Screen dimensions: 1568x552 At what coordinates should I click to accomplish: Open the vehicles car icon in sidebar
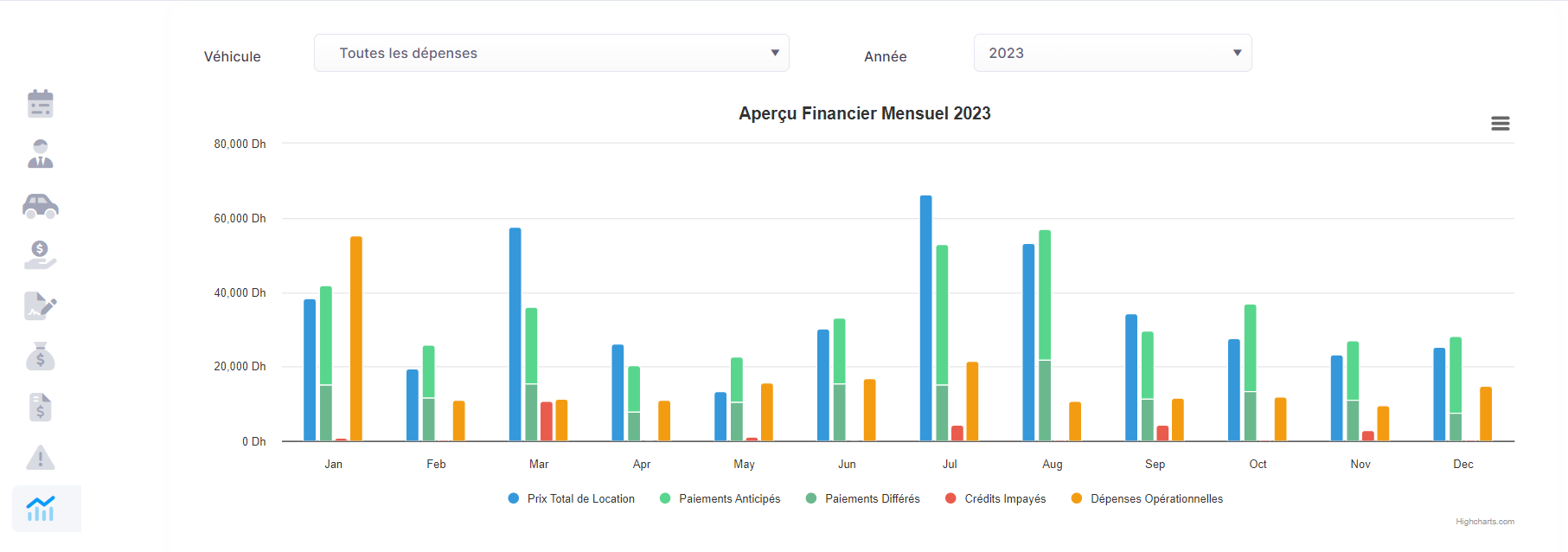pos(41,205)
